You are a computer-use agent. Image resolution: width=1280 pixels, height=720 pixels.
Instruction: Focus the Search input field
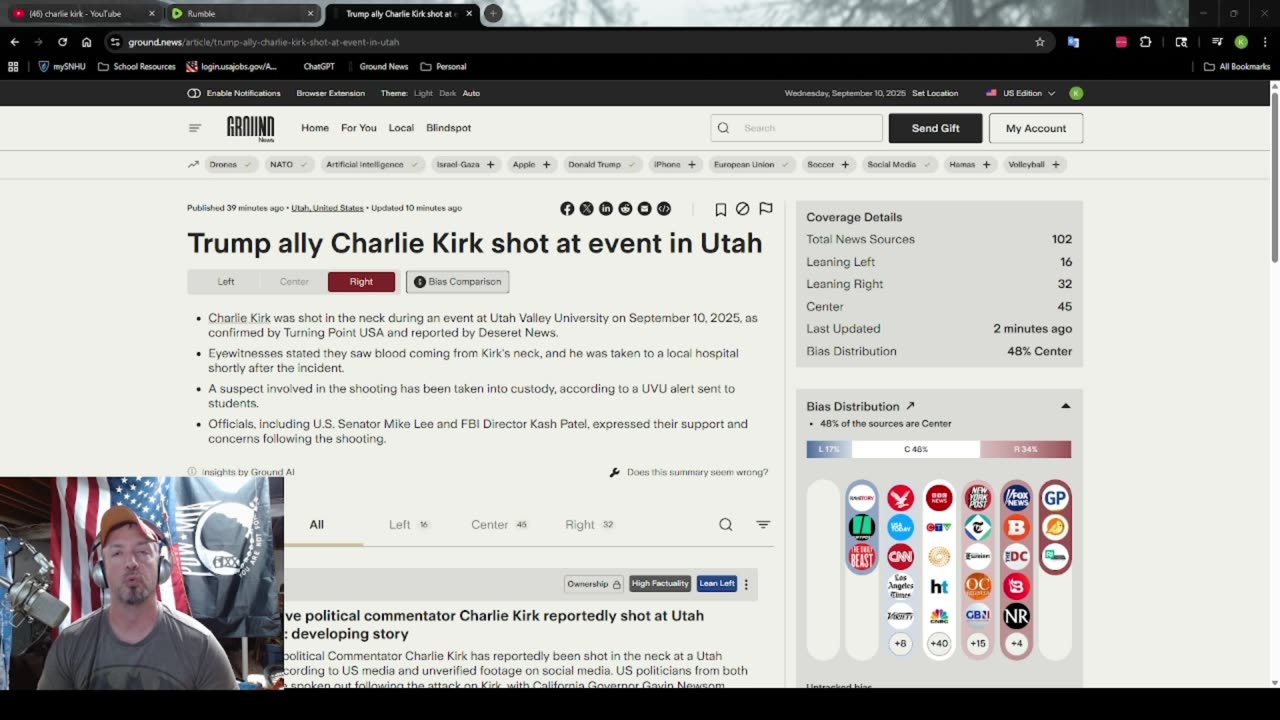797,128
